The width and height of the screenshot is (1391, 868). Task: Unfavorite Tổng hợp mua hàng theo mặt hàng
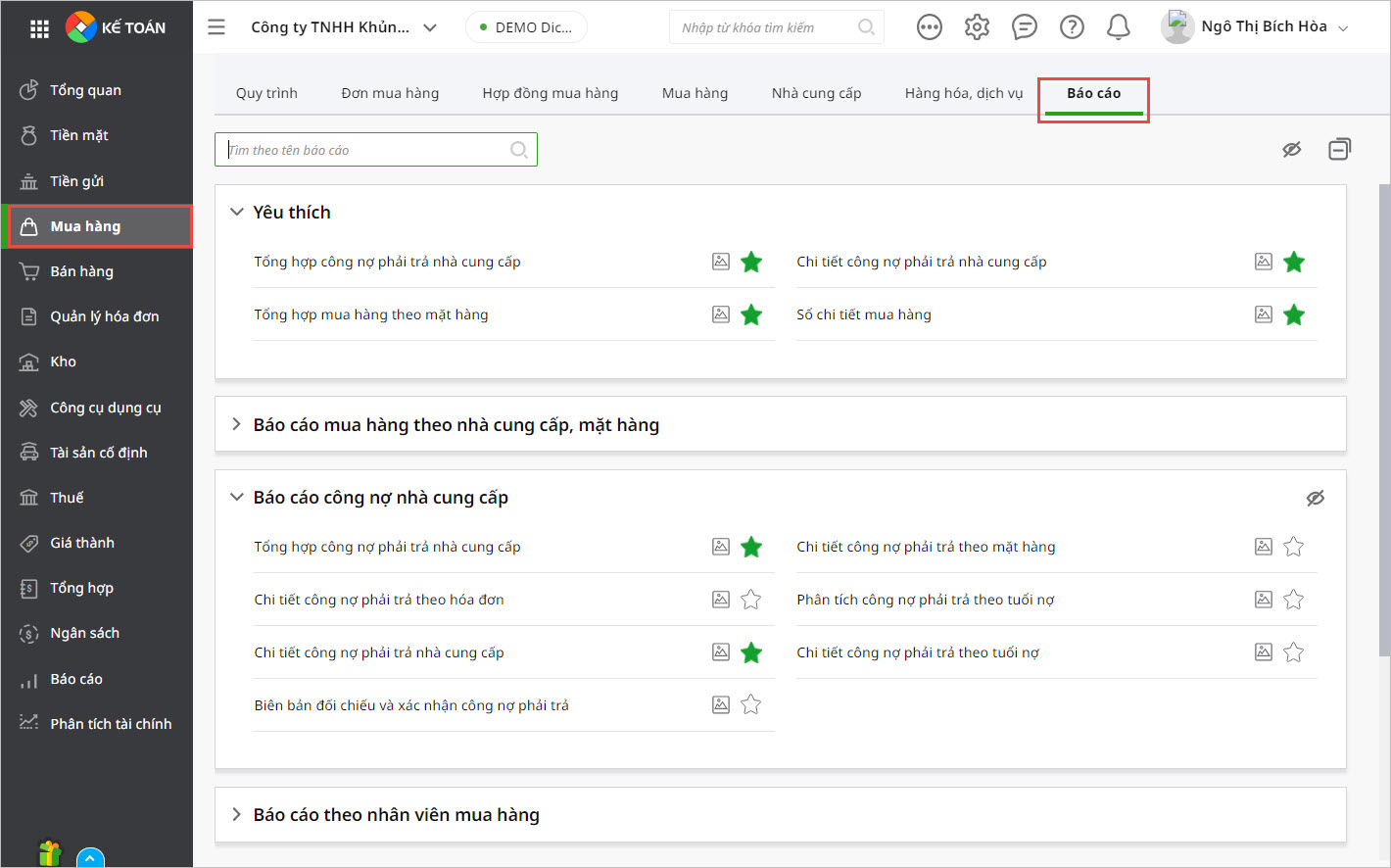click(x=750, y=314)
